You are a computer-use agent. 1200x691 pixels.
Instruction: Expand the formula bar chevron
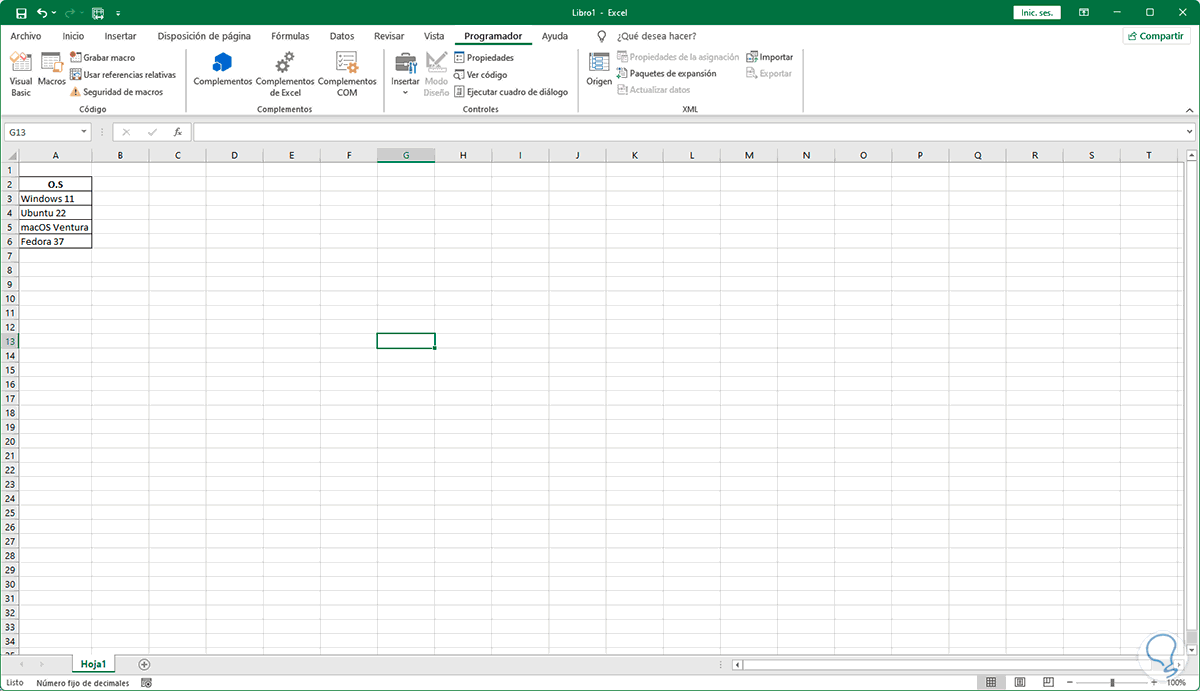tap(1189, 132)
